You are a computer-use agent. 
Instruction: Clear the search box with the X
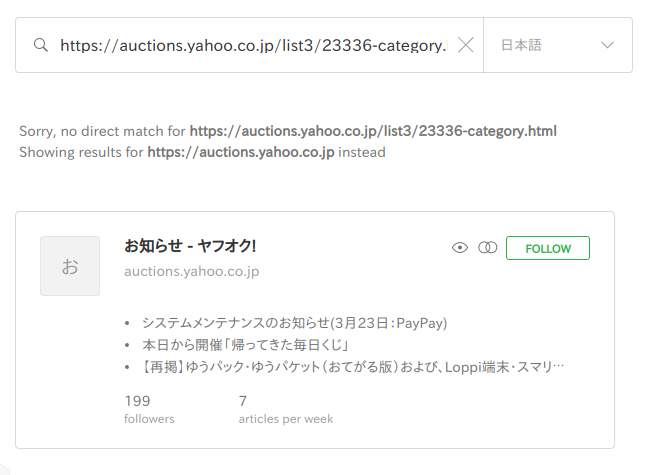465,45
